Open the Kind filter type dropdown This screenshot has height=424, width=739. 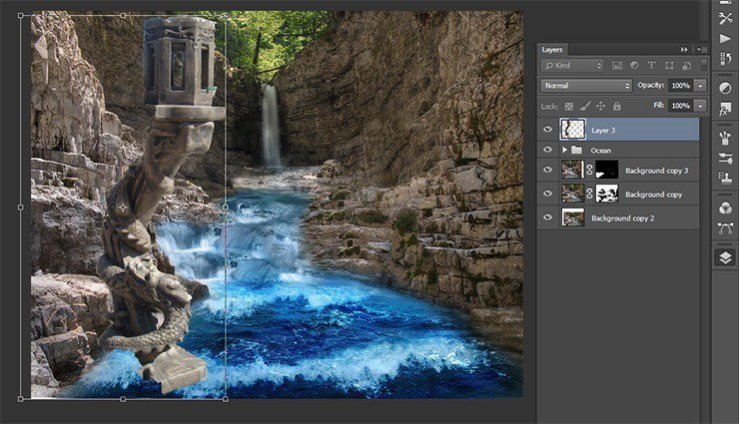coord(572,66)
